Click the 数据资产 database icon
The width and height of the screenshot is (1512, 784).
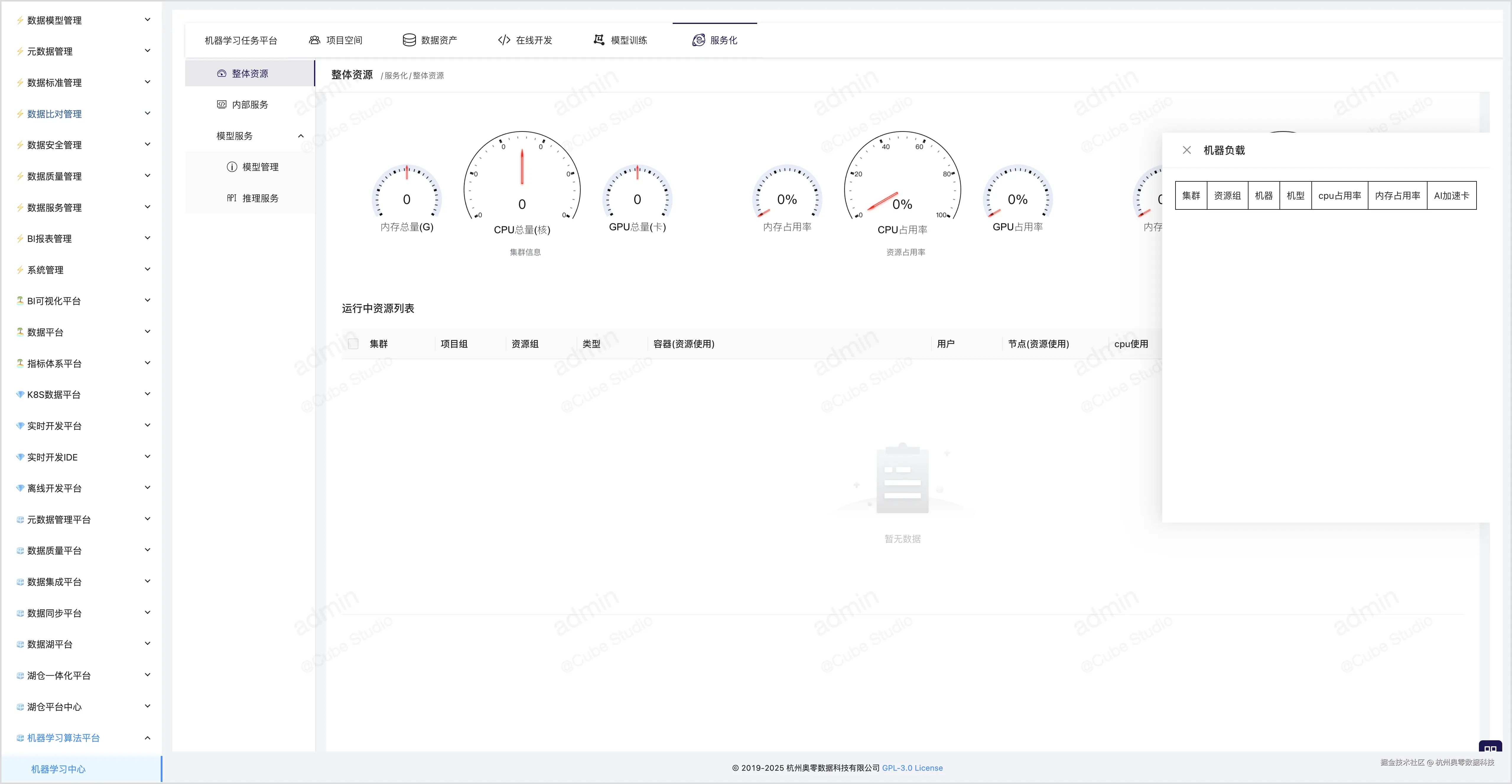[x=409, y=40]
